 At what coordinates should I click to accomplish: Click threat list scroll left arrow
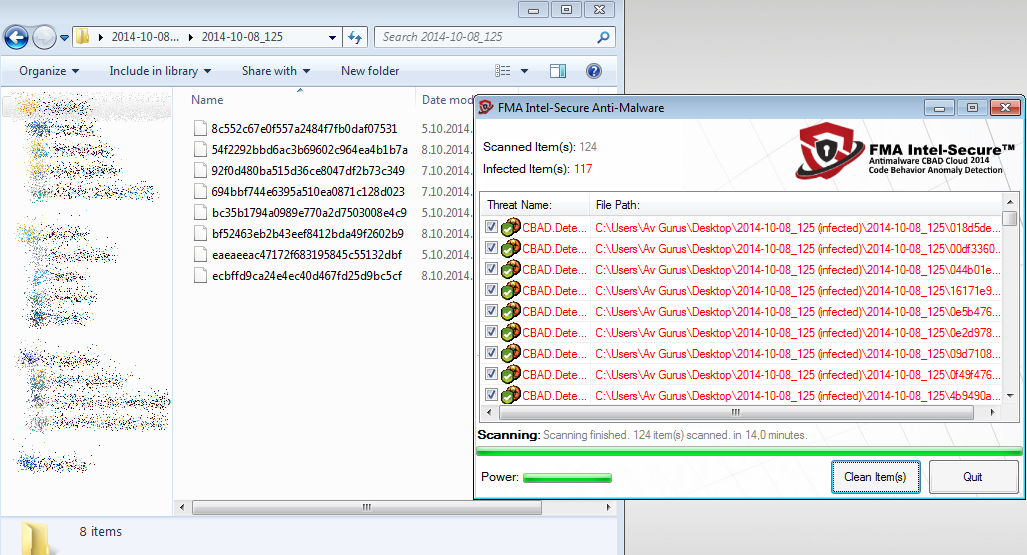(489, 412)
